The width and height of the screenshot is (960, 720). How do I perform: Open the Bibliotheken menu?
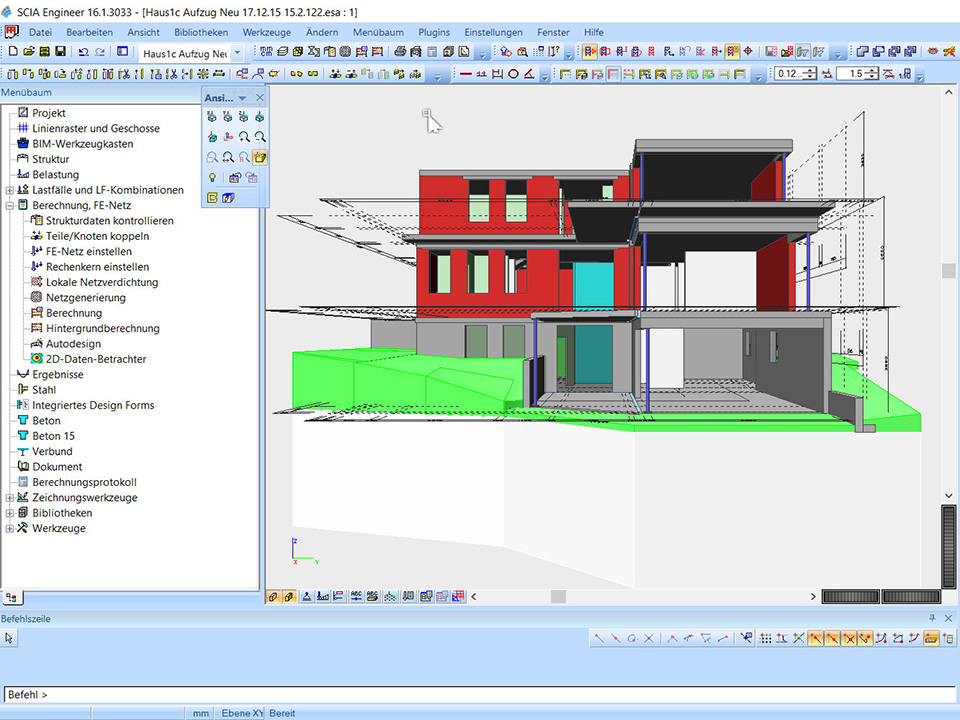(x=200, y=32)
